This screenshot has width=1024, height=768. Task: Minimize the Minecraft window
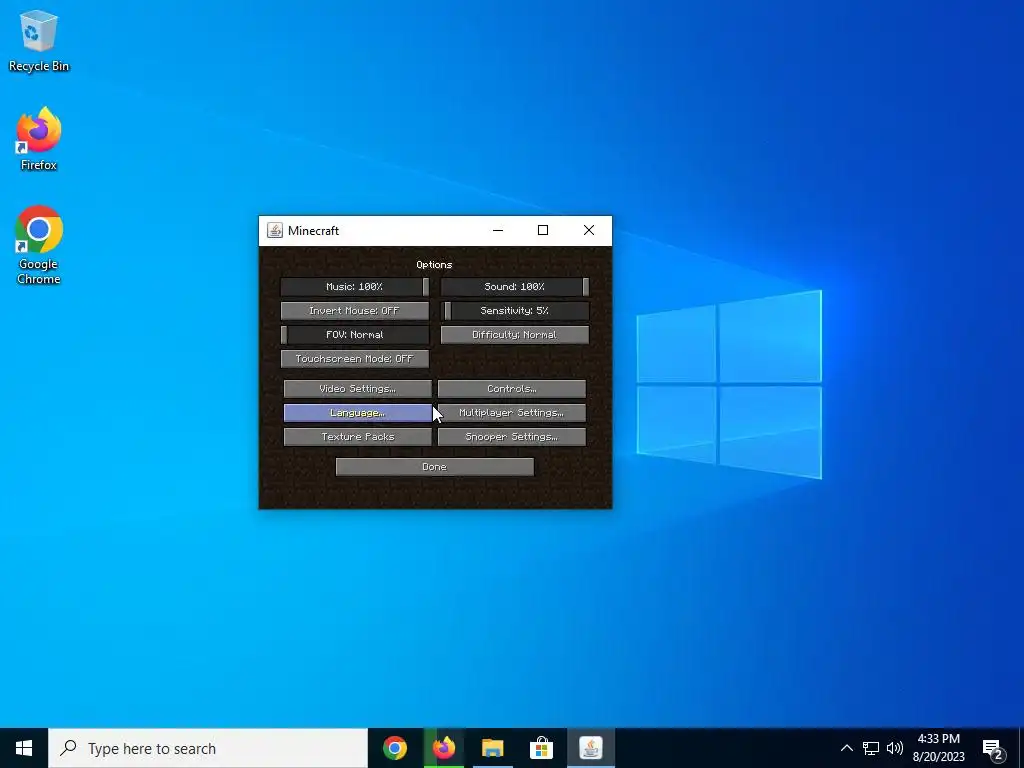[498, 231]
